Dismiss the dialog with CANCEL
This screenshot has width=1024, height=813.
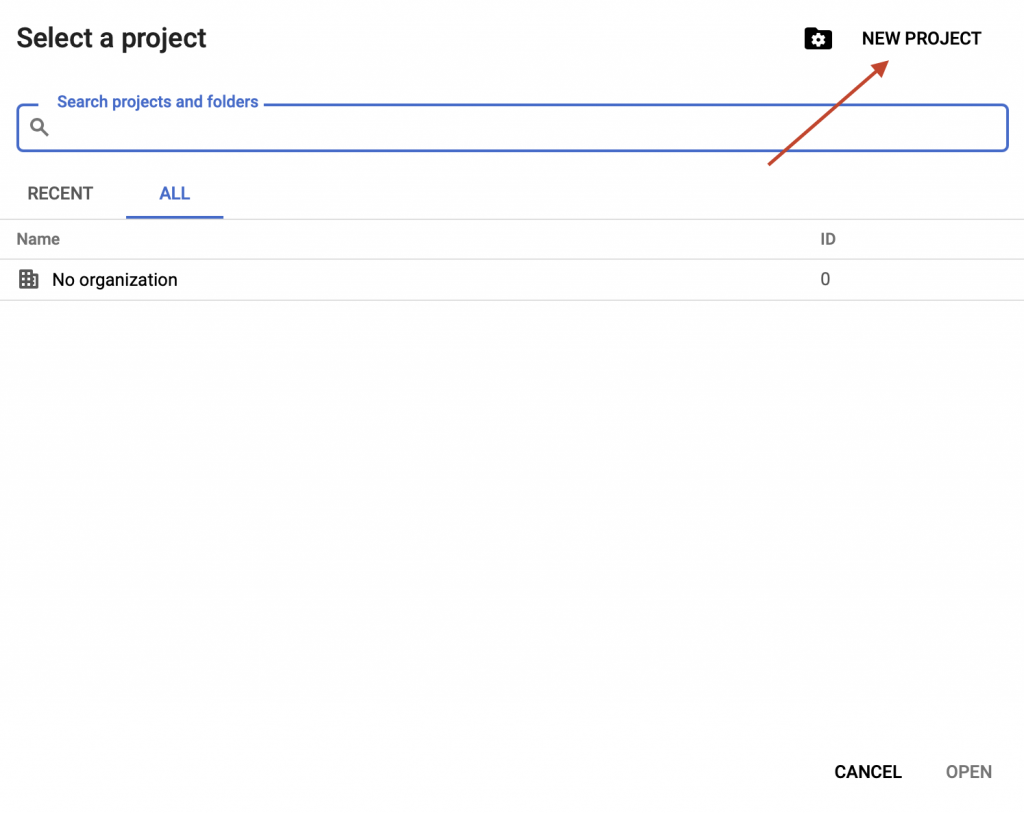(868, 772)
